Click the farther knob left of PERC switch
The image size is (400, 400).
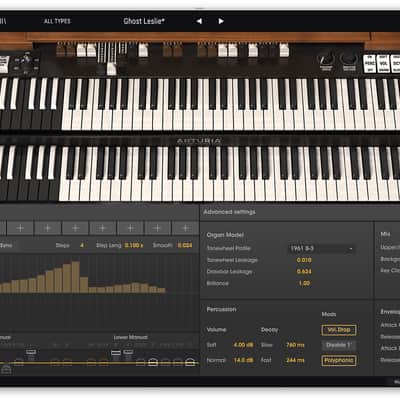pyautogui.click(x=326, y=59)
